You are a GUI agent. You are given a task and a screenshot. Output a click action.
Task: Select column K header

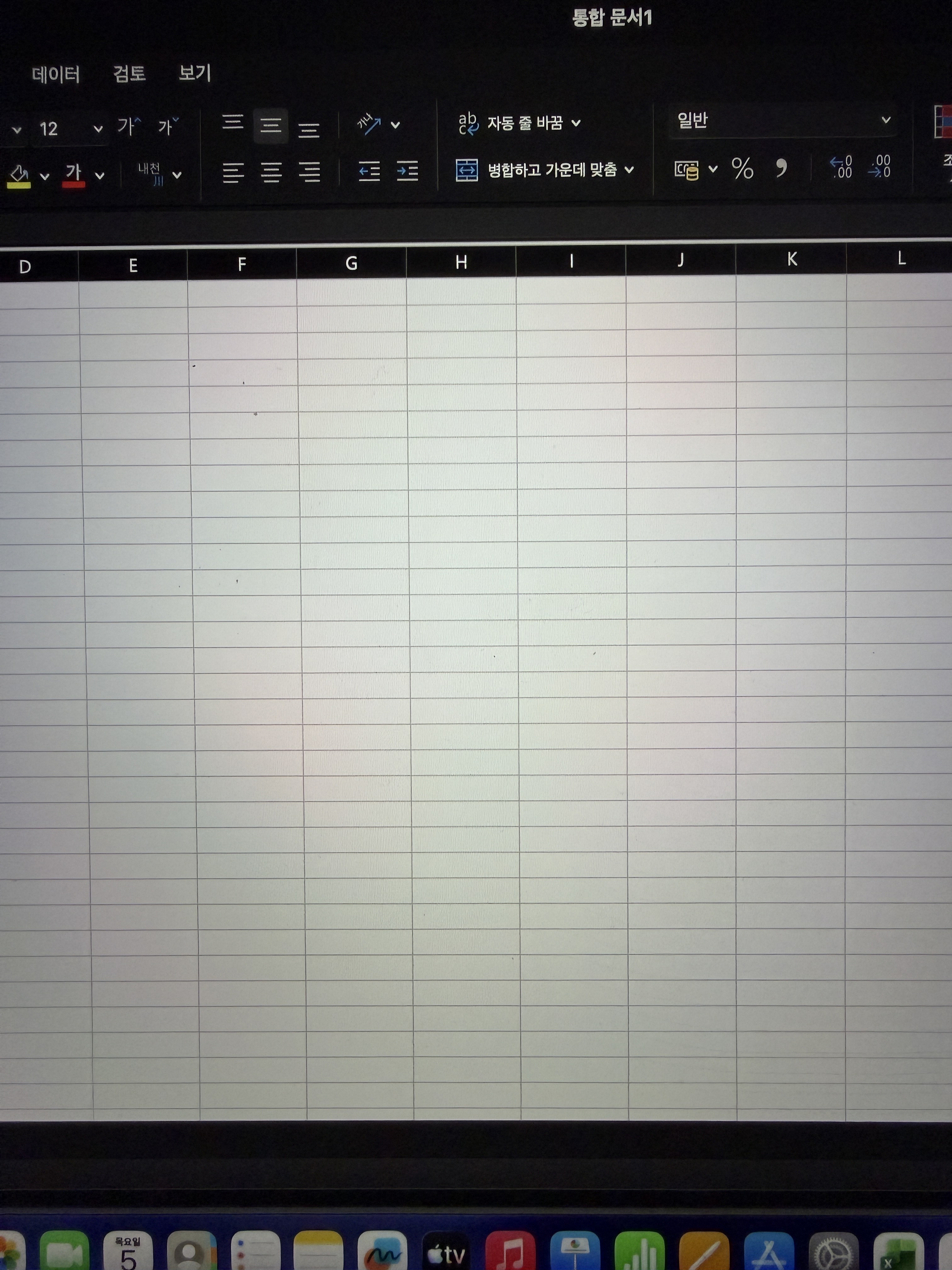pos(791,259)
